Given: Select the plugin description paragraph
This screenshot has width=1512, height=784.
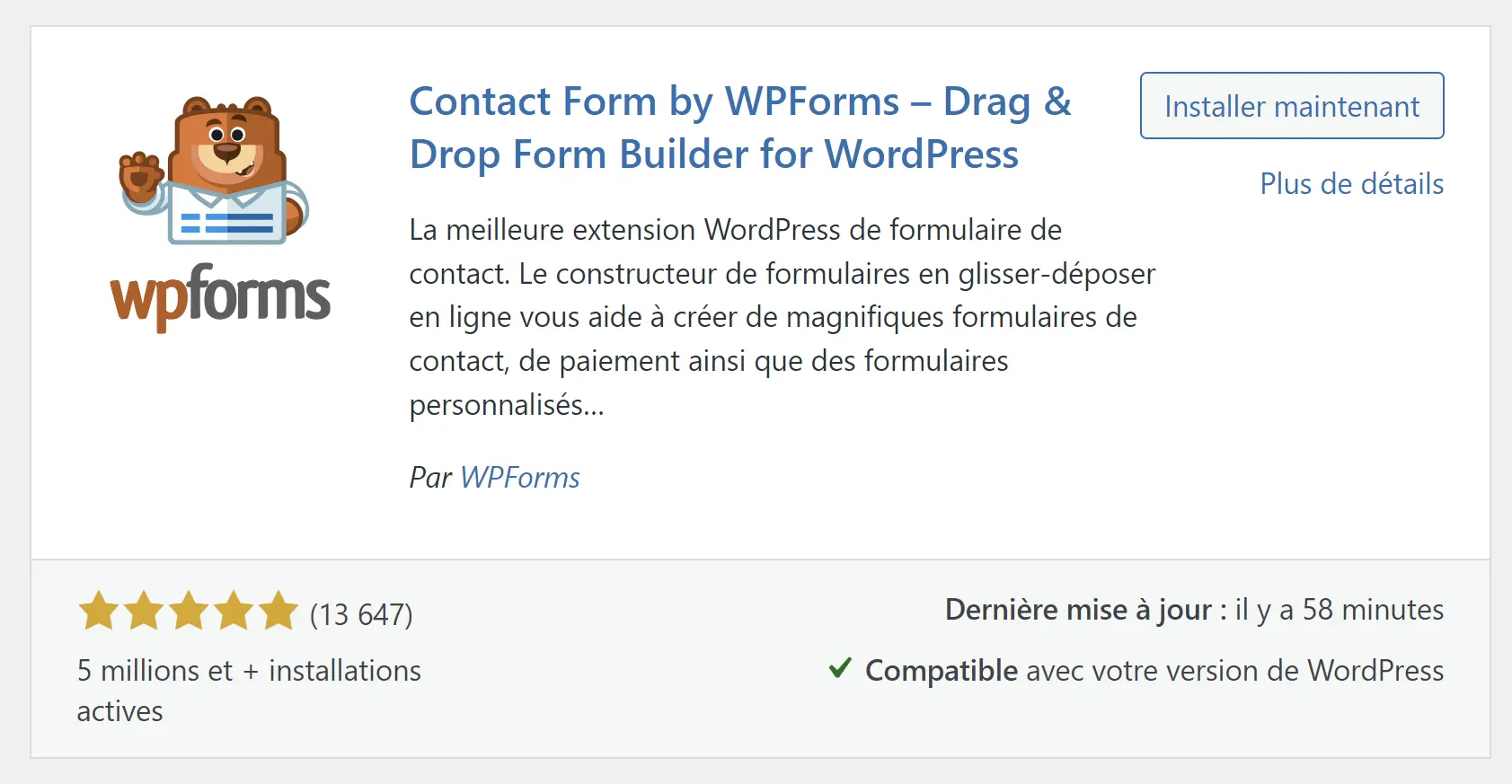Looking at the screenshot, I should (782, 316).
